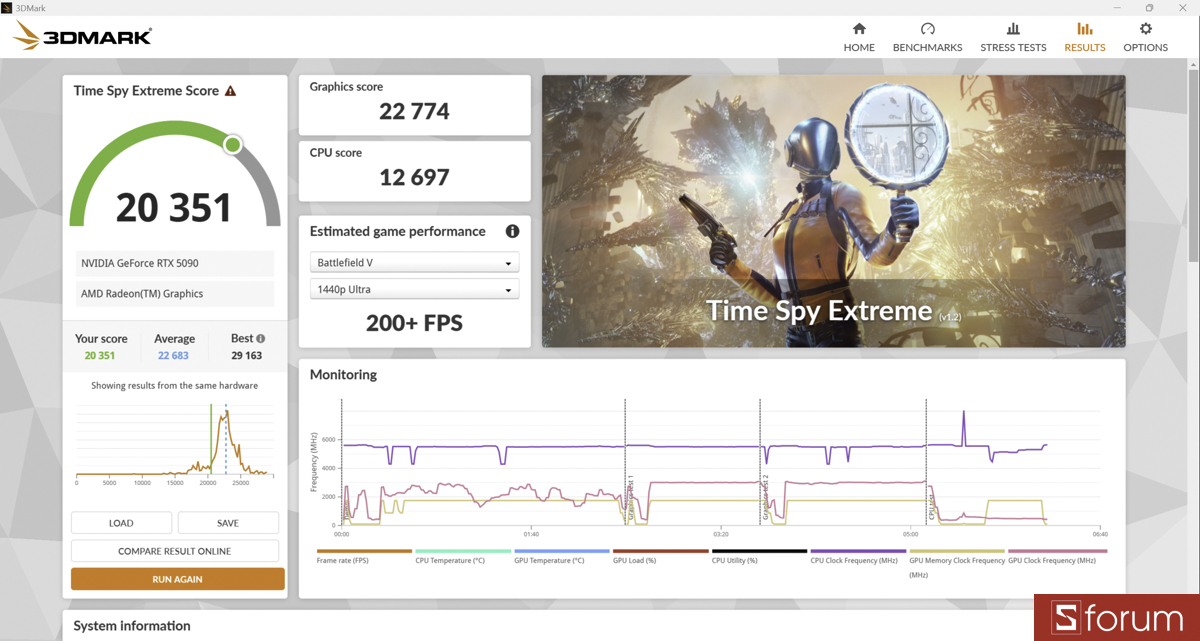
Task: Click the SAVE button
Action: click(228, 523)
